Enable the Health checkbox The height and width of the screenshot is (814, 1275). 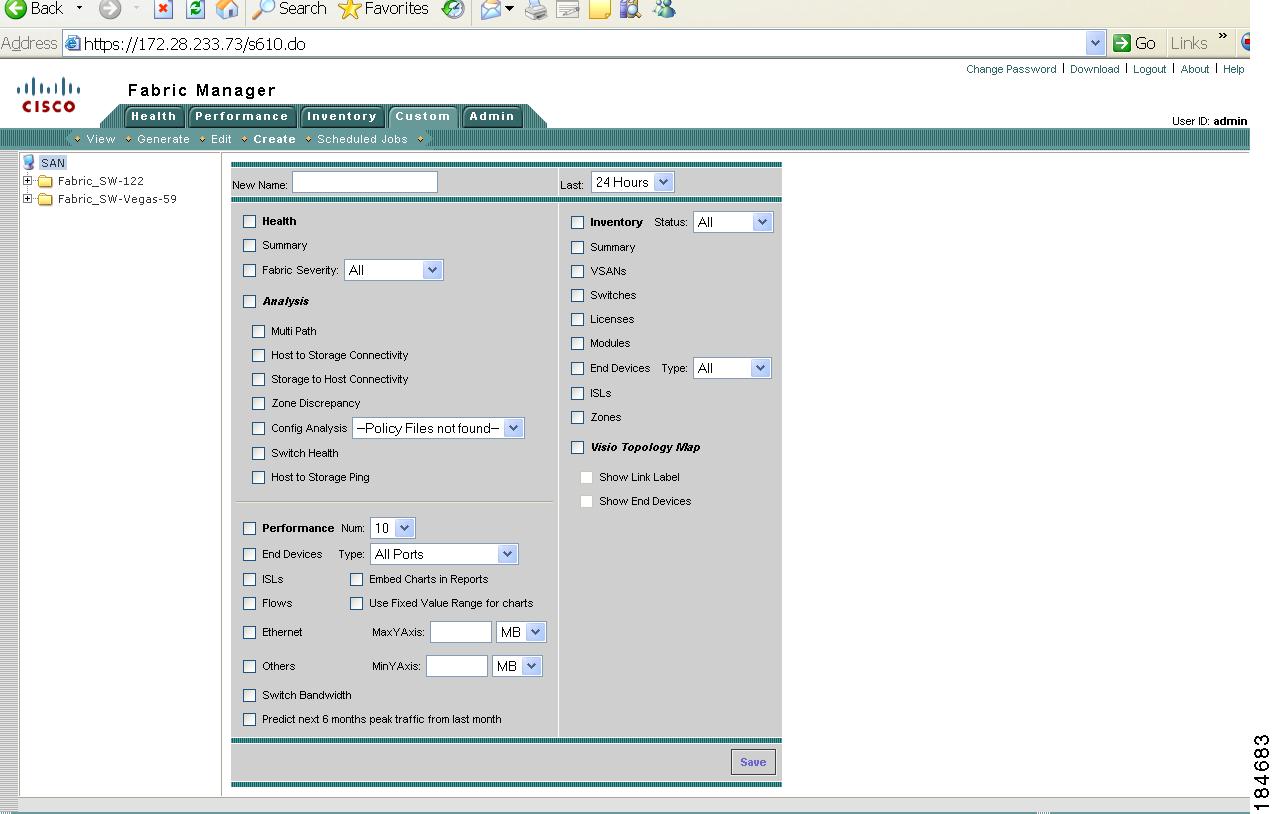pos(250,221)
